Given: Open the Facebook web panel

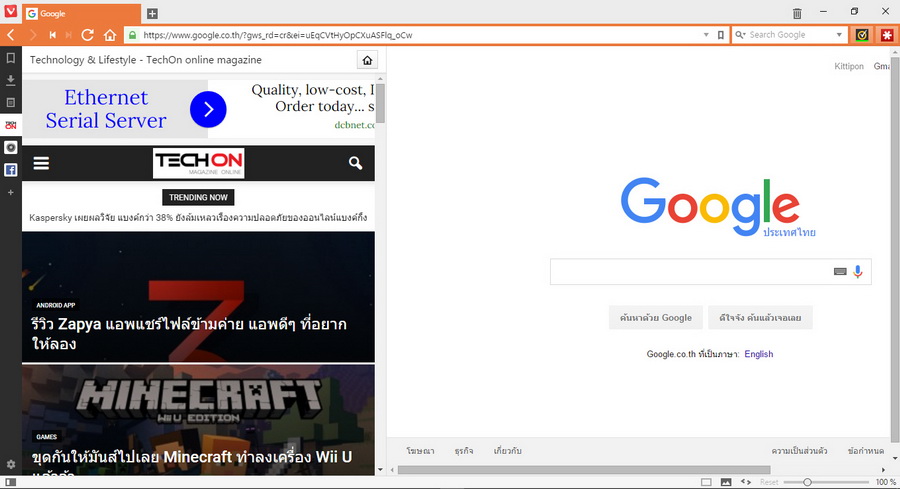Looking at the screenshot, I should tap(10, 170).
